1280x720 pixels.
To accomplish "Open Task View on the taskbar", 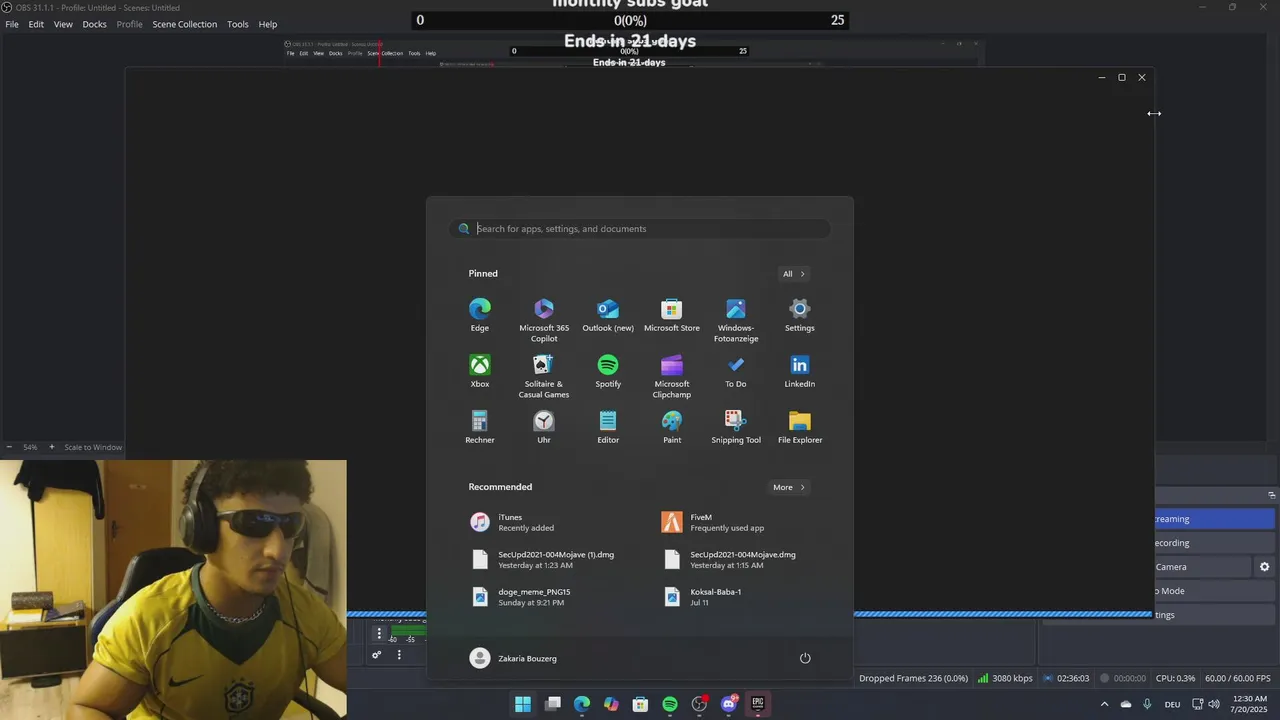I will (553, 704).
